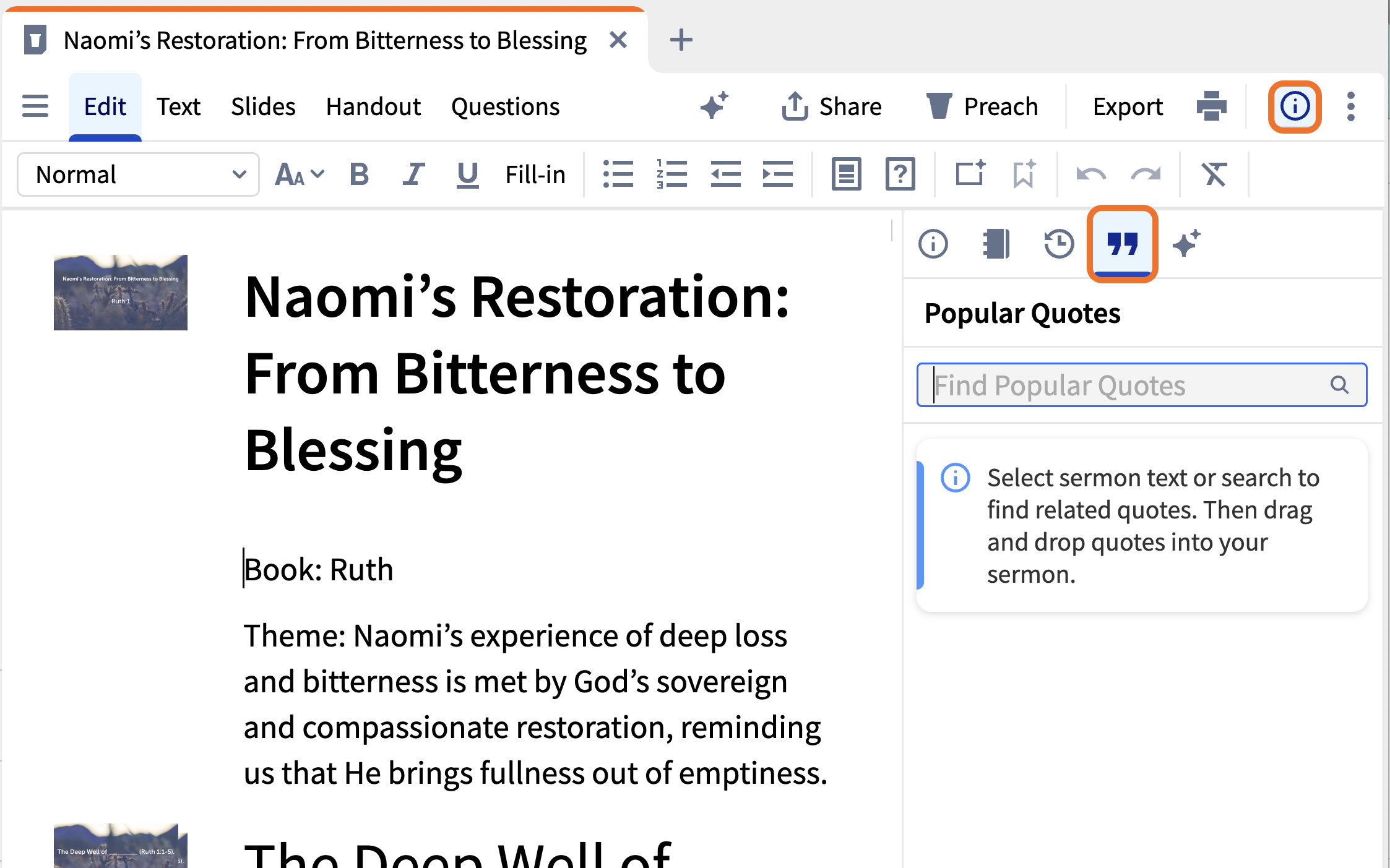
Task: Open the sidebar history tab
Action: click(1059, 243)
